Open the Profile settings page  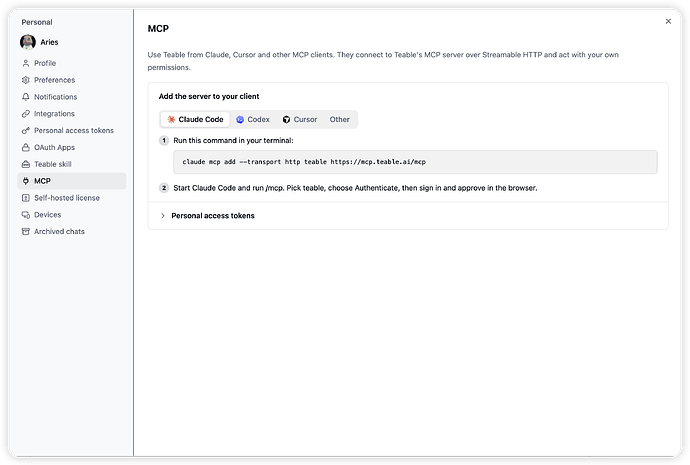point(71,63)
